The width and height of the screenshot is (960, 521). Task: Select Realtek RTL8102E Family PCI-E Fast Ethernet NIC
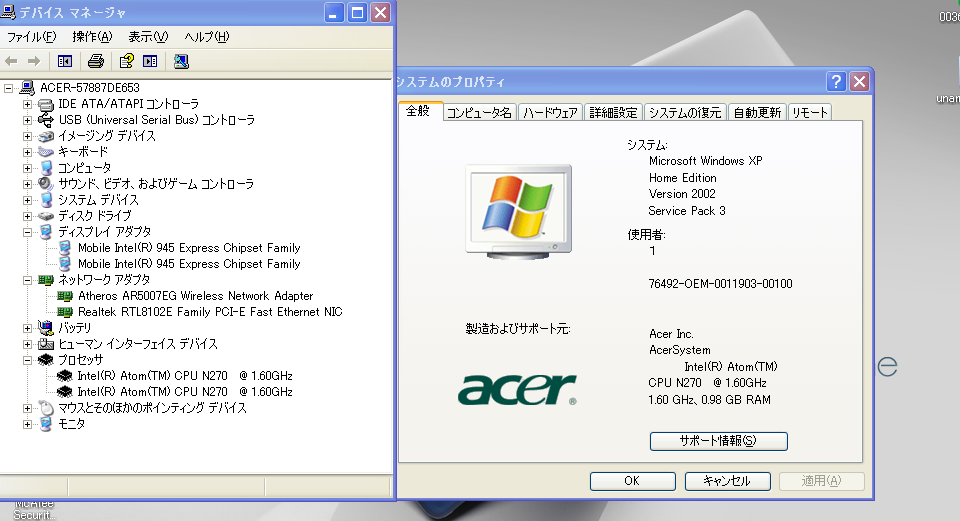pyautogui.click(x=210, y=312)
